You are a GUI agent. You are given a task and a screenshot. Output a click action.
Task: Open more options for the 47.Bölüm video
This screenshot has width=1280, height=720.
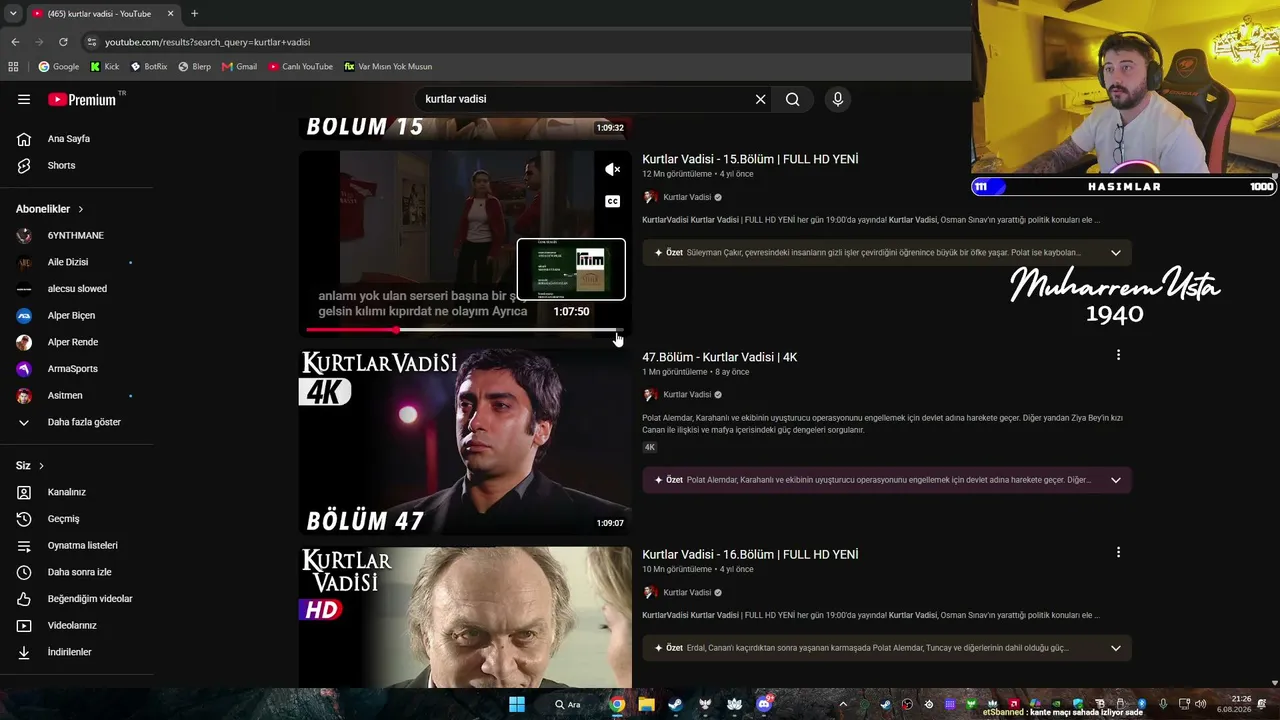click(1118, 355)
